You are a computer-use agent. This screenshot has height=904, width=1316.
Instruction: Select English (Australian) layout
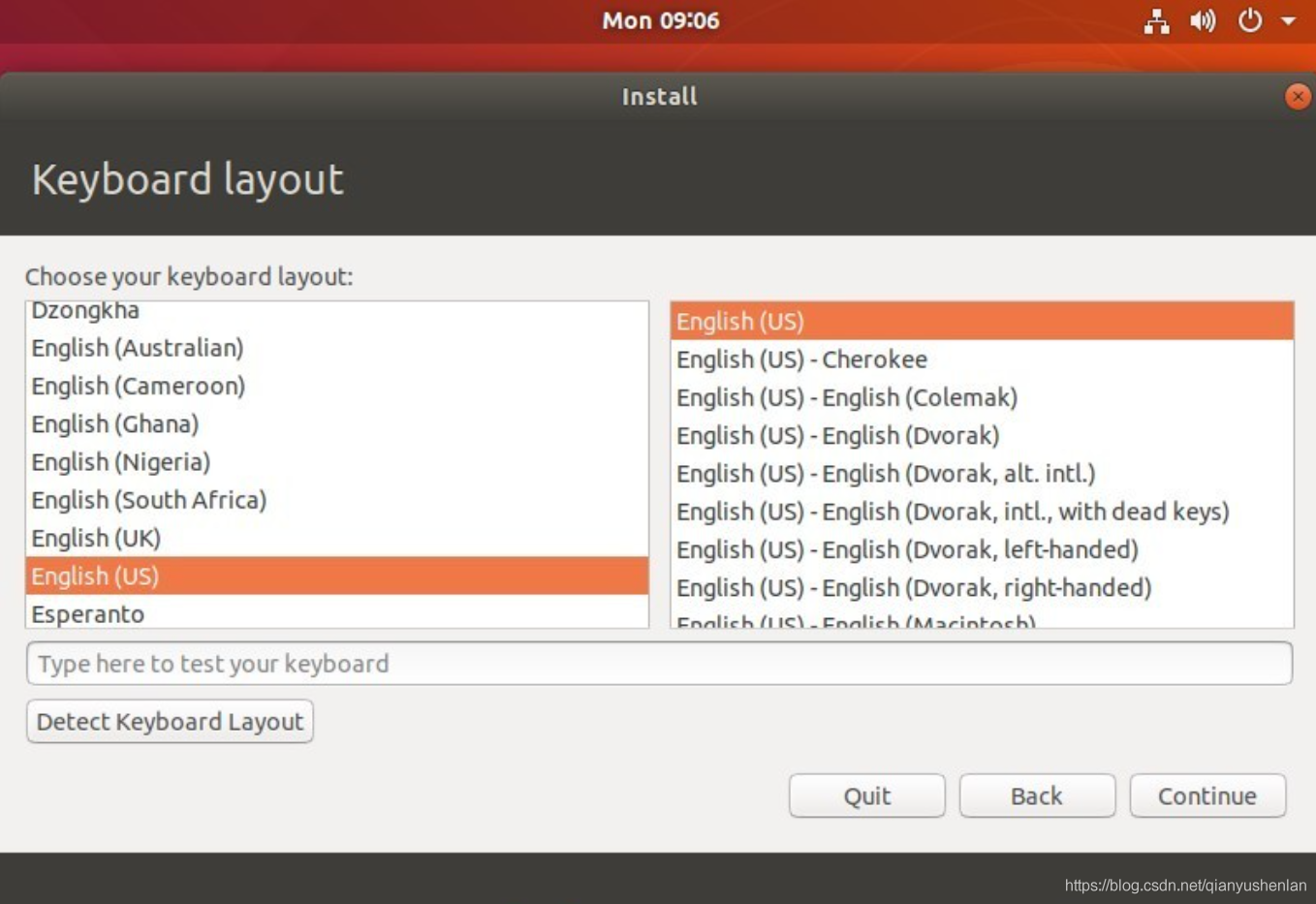click(x=336, y=348)
